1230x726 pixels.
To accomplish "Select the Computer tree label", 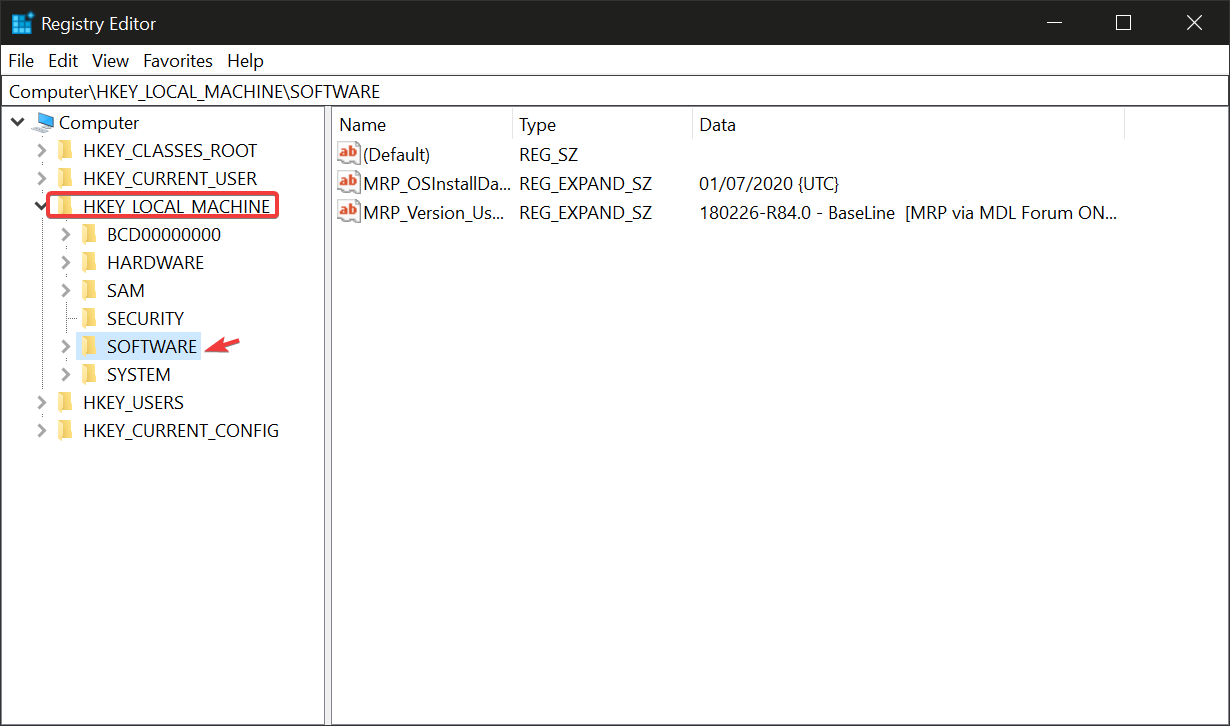I will (99, 123).
